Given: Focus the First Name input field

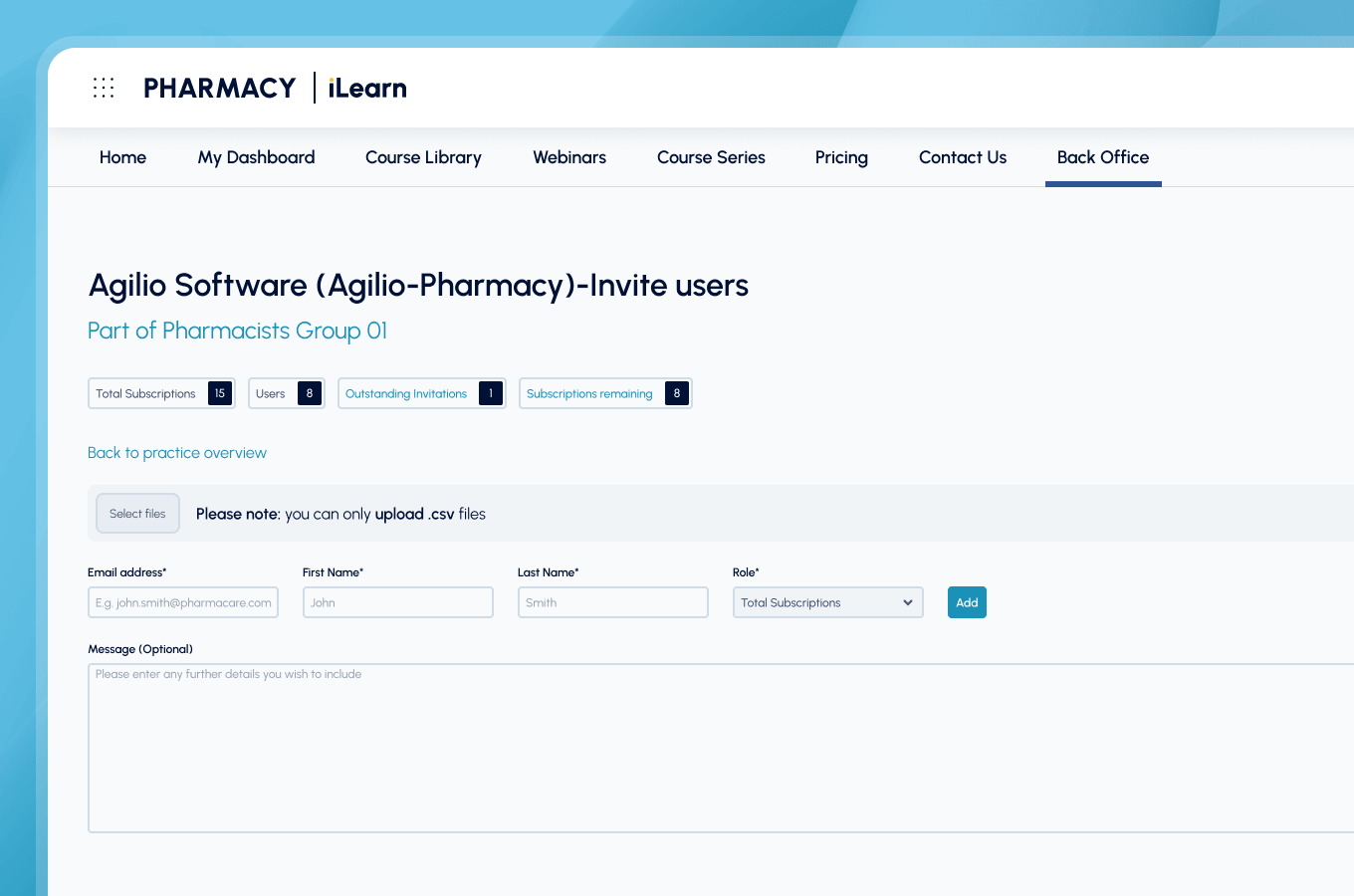Looking at the screenshot, I should tap(398, 602).
